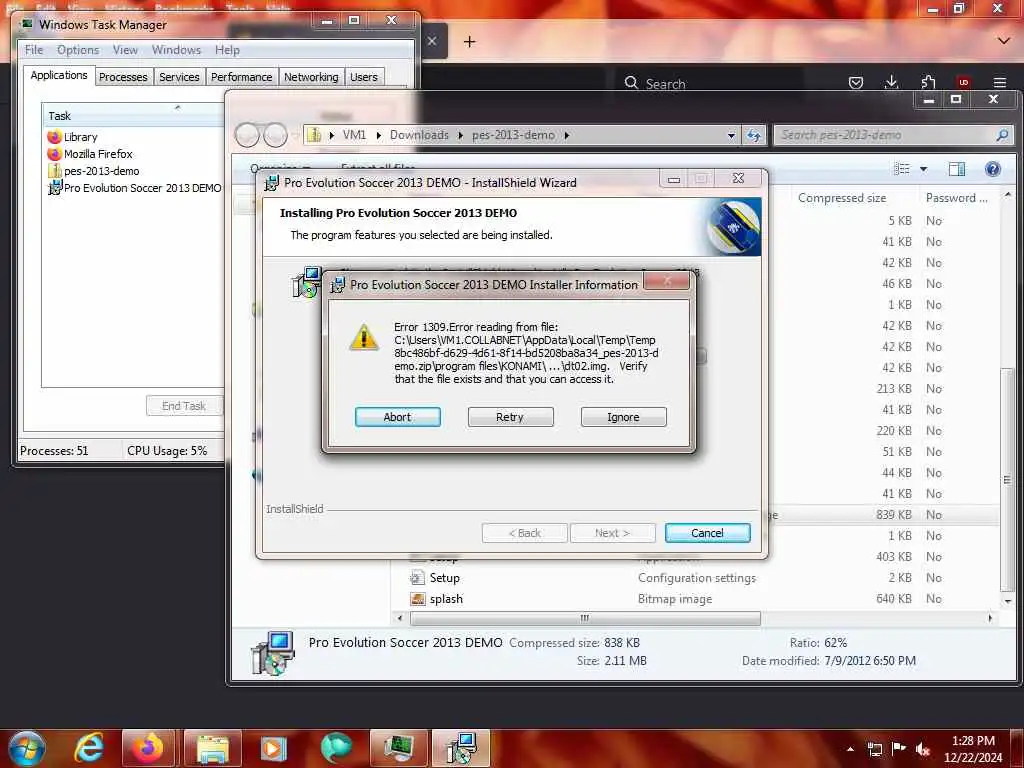Expand the arrow after VM1 breadcrumb
Viewport: 1024px width, 768px height.
(378, 135)
